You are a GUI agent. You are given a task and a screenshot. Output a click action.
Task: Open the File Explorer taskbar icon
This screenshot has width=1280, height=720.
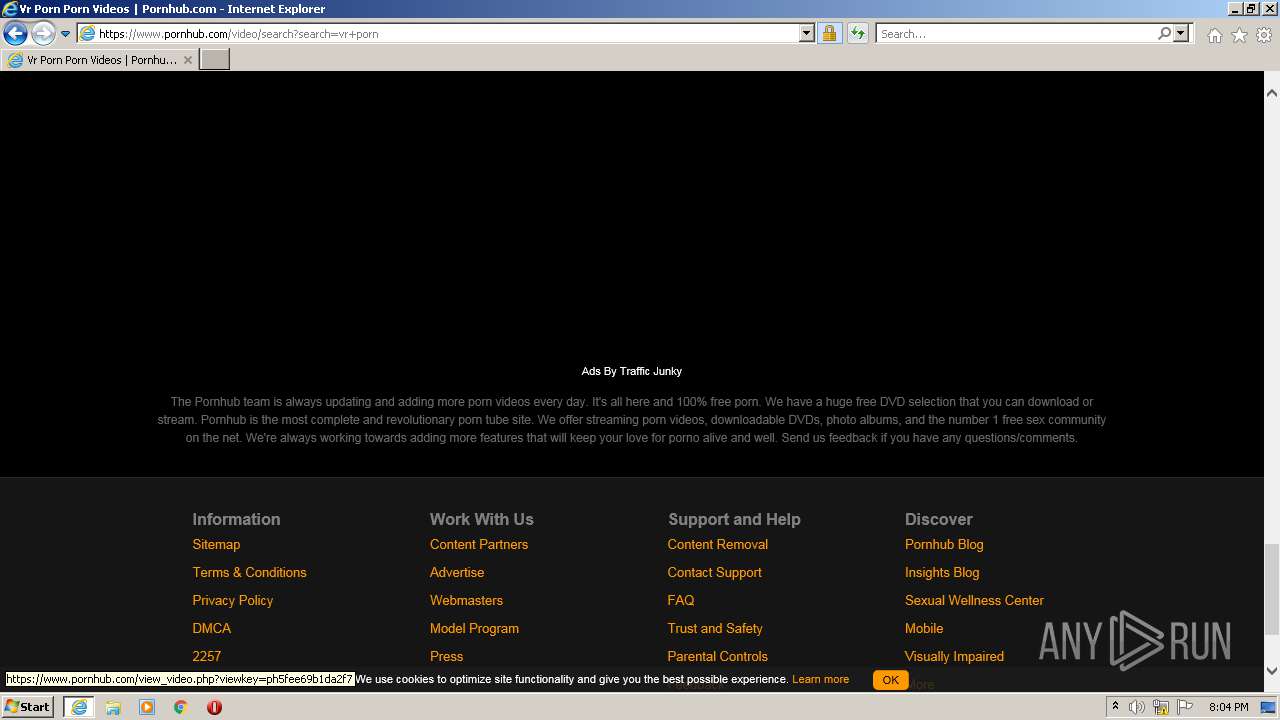(x=113, y=707)
